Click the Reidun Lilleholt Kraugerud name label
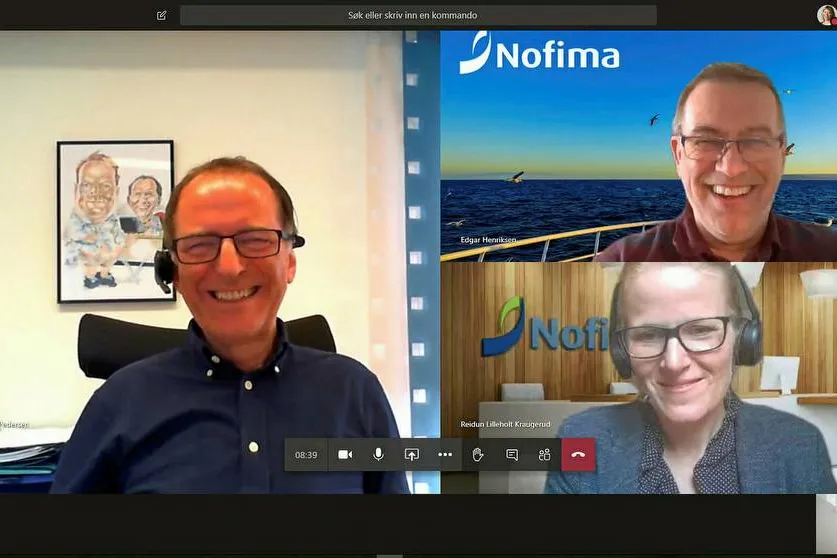 click(x=505, y=424)
